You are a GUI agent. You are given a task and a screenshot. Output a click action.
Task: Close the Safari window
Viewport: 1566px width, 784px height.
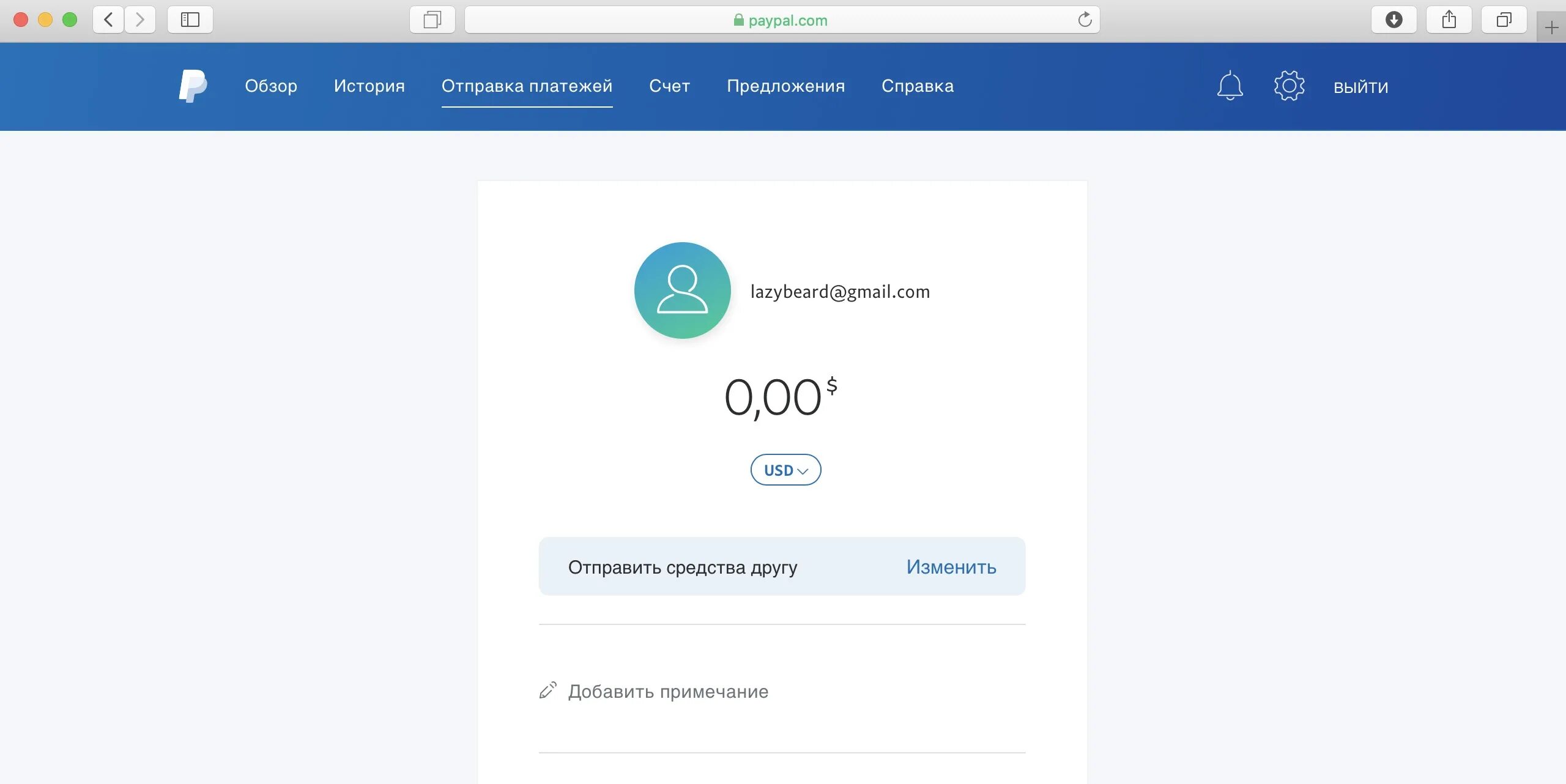tap(21, 20)
